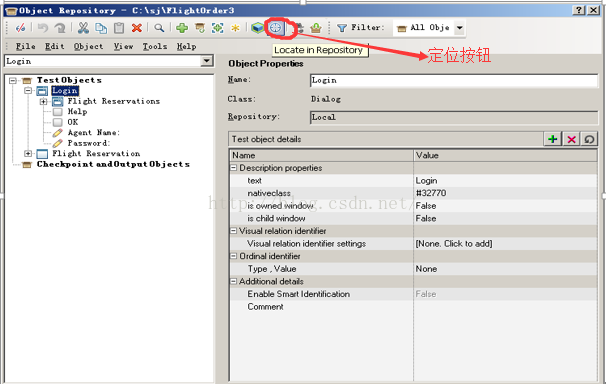Click the Locate in Repository icon
The width and height of the screenshot is (606, 384).
276,28
